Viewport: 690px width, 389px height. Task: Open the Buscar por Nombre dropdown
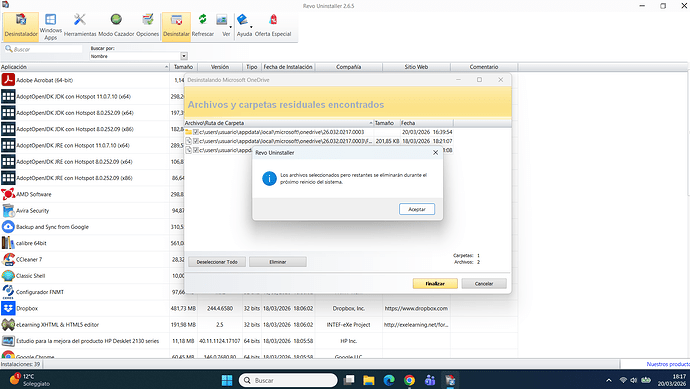(x=184, y=56)
